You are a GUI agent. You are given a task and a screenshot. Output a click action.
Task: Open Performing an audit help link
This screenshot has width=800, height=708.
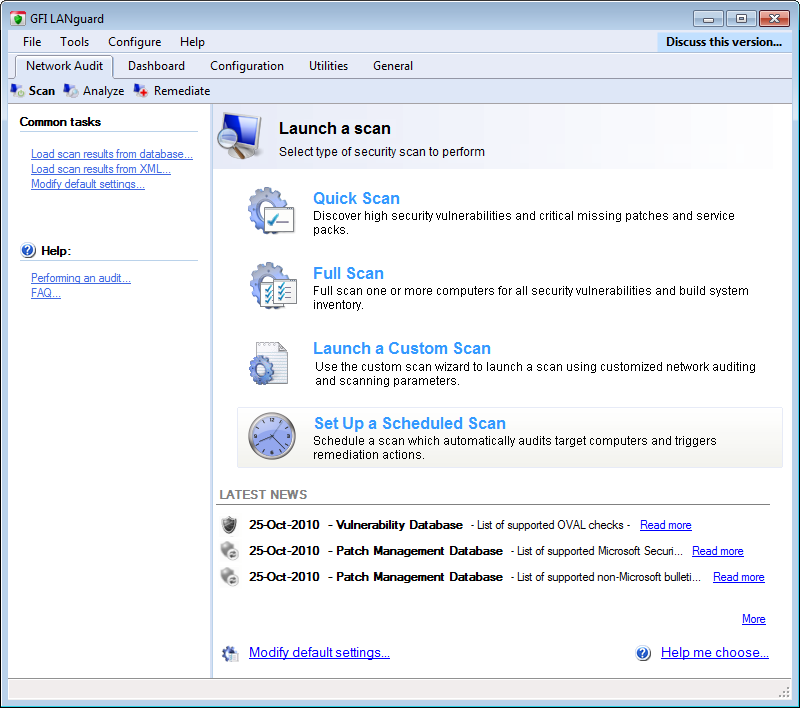(81, 278)
